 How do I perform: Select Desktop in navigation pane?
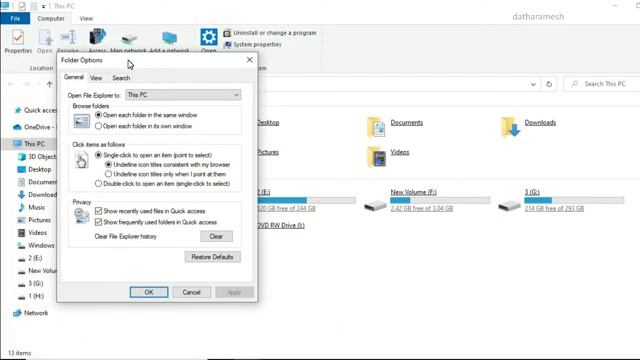(x=35, y=169)
